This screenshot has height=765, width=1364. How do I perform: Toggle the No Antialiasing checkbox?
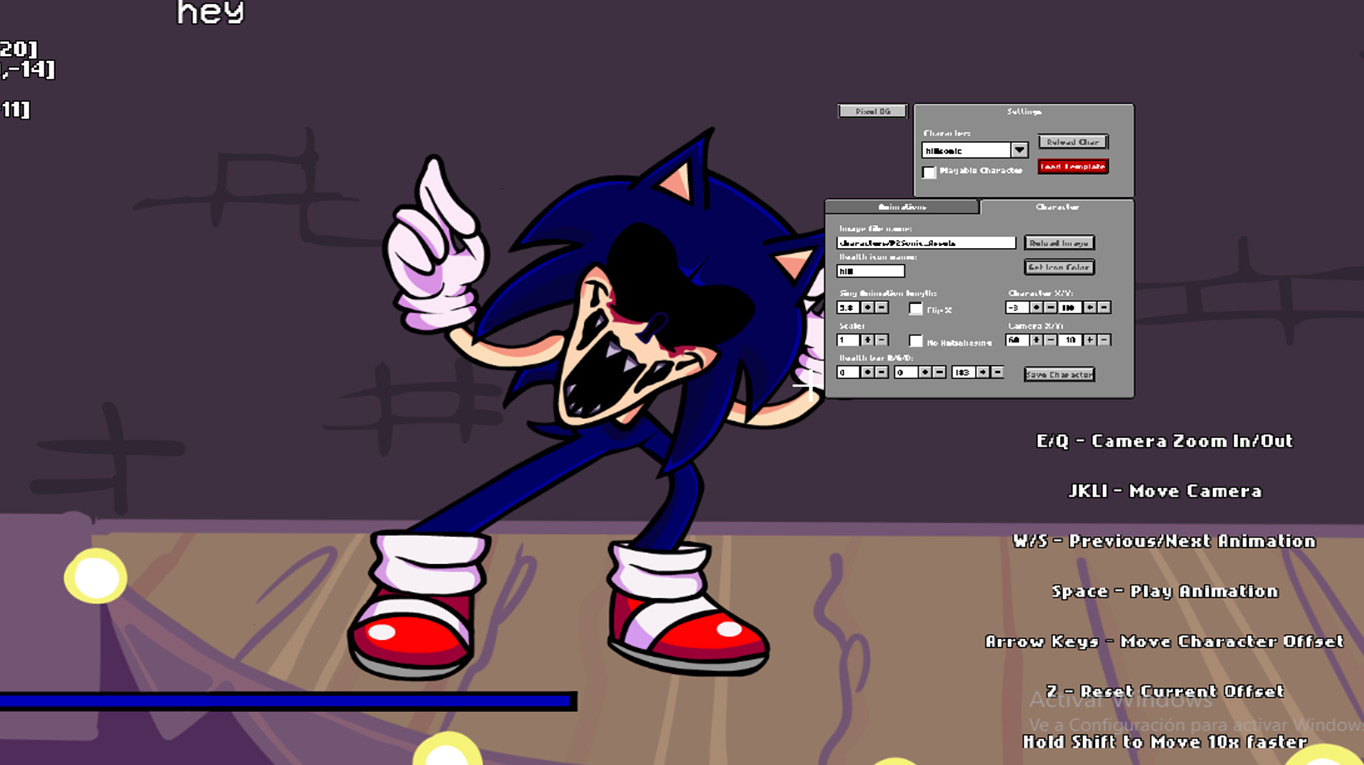[916, 341]
